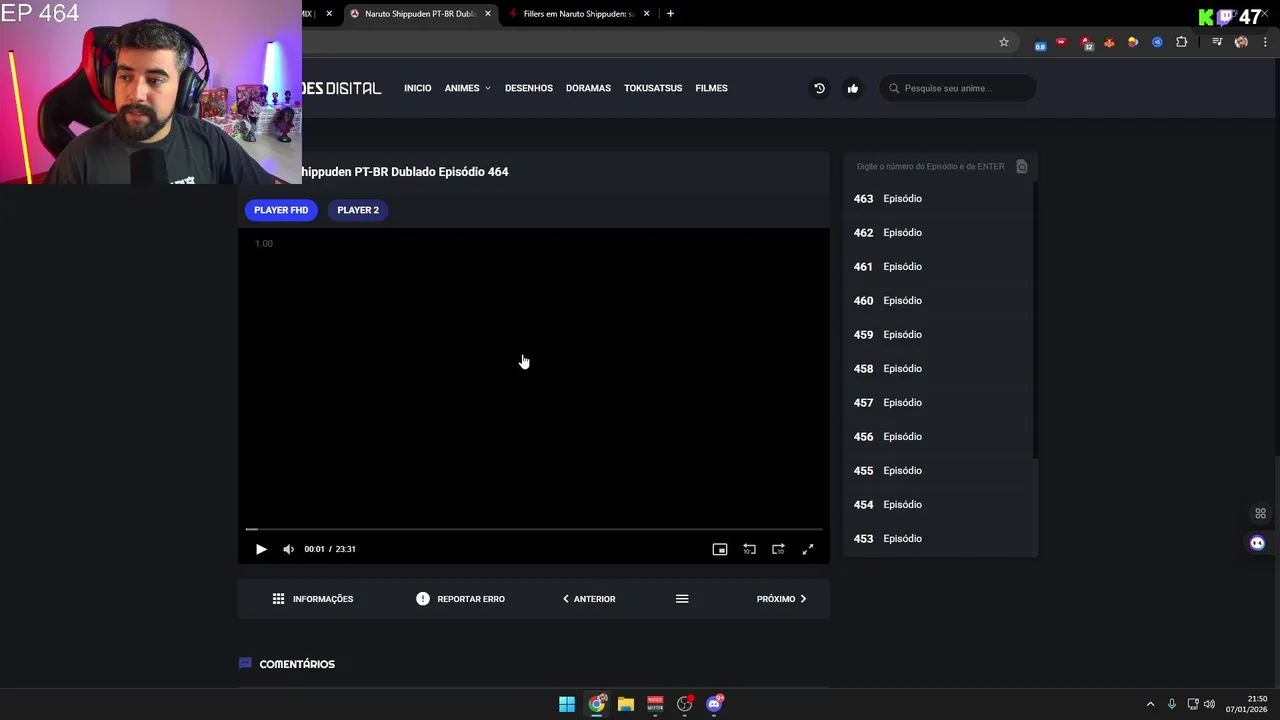Open a new browser tab
1280x720 pixels.
point(670,14)
